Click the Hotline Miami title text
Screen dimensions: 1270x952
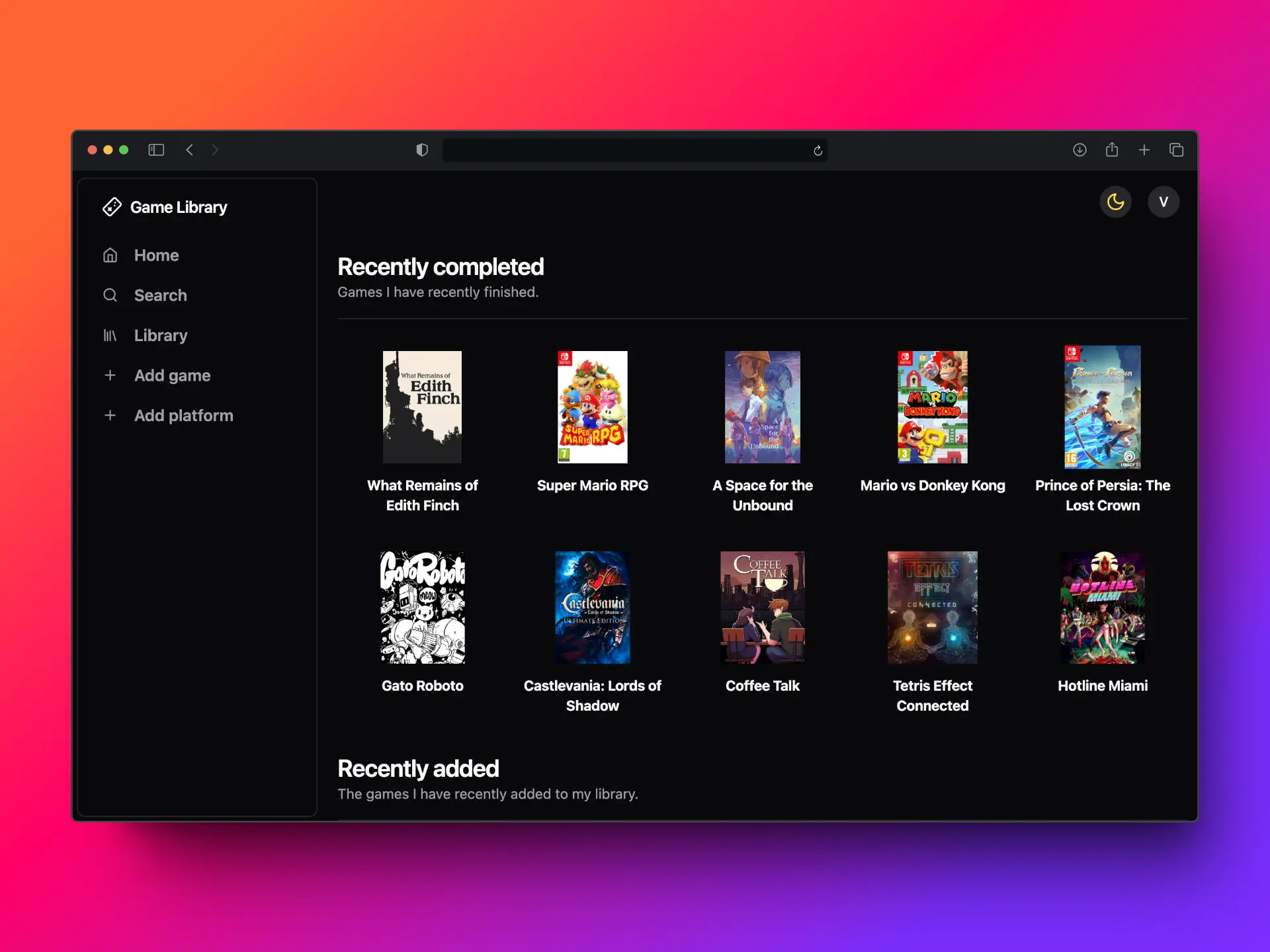1103,686
